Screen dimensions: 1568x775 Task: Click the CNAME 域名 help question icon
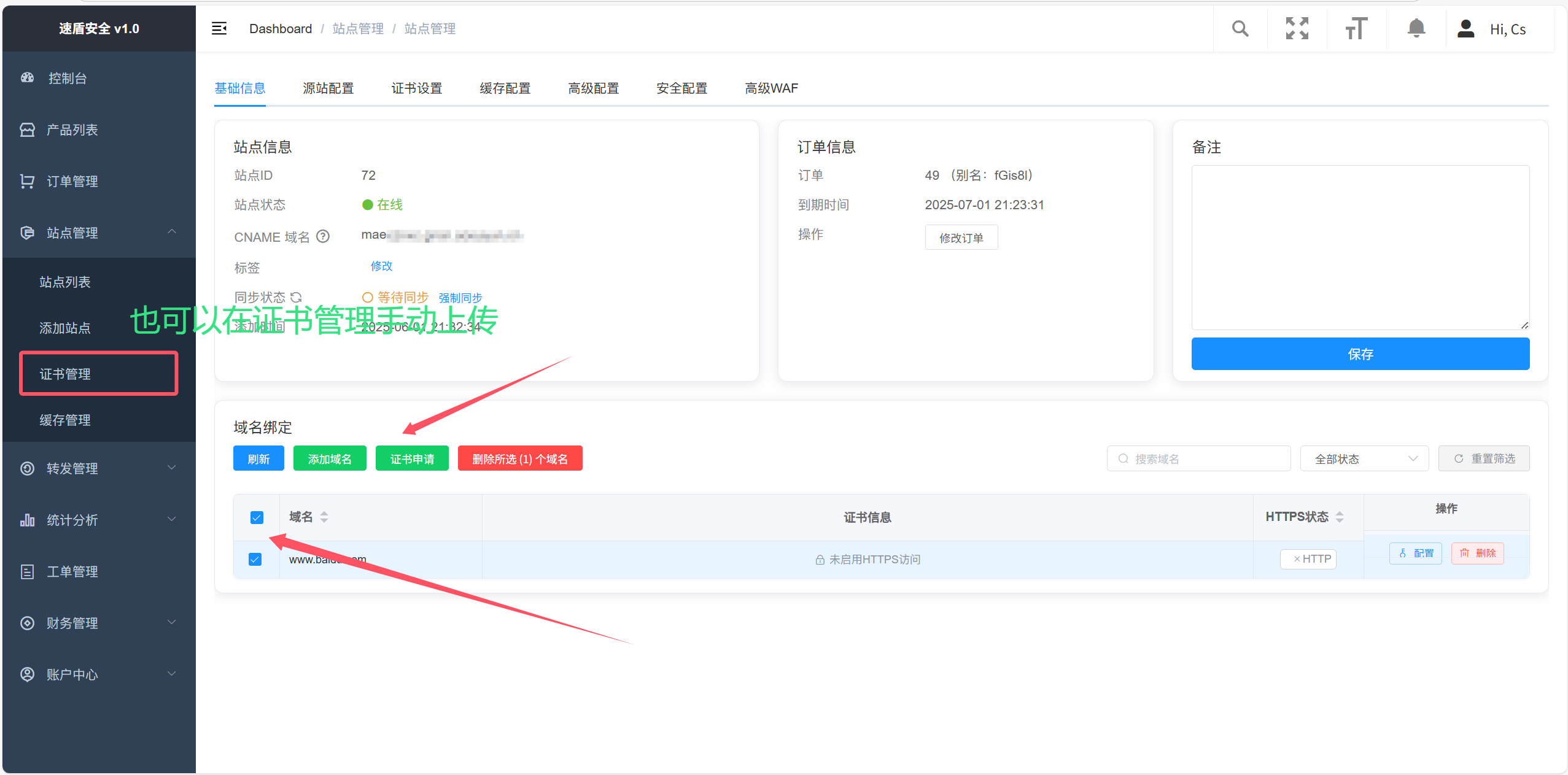tap(323, 237)
